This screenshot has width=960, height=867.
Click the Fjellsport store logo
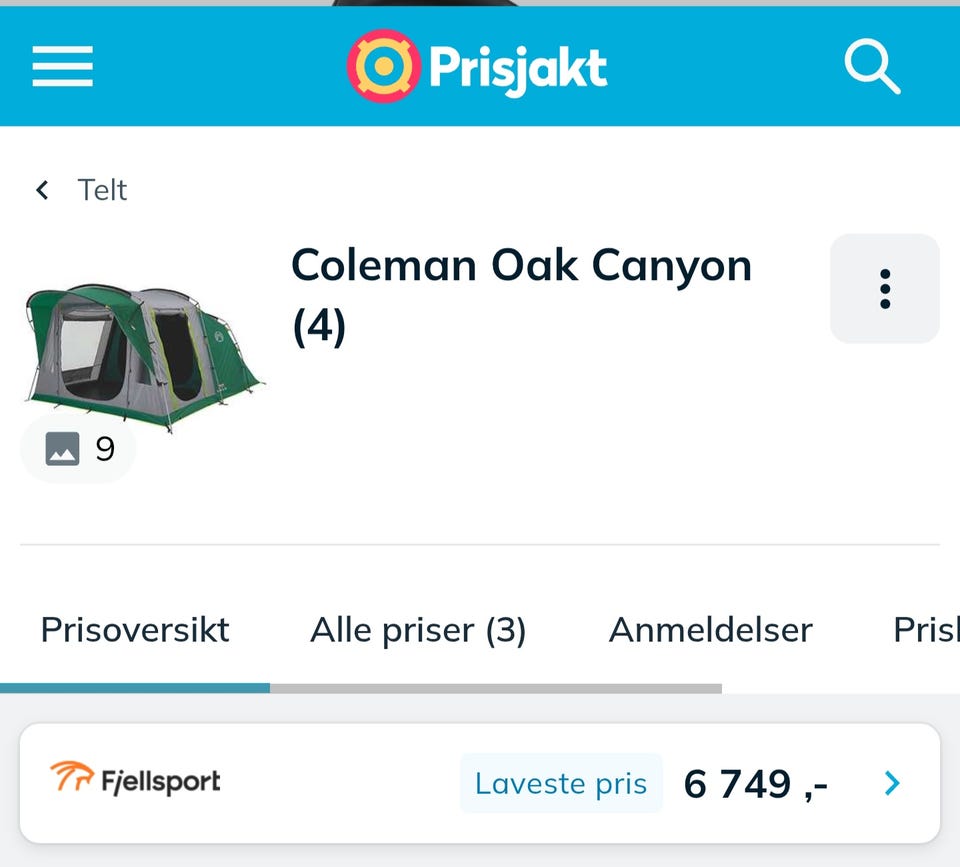[x=134, y=783]
